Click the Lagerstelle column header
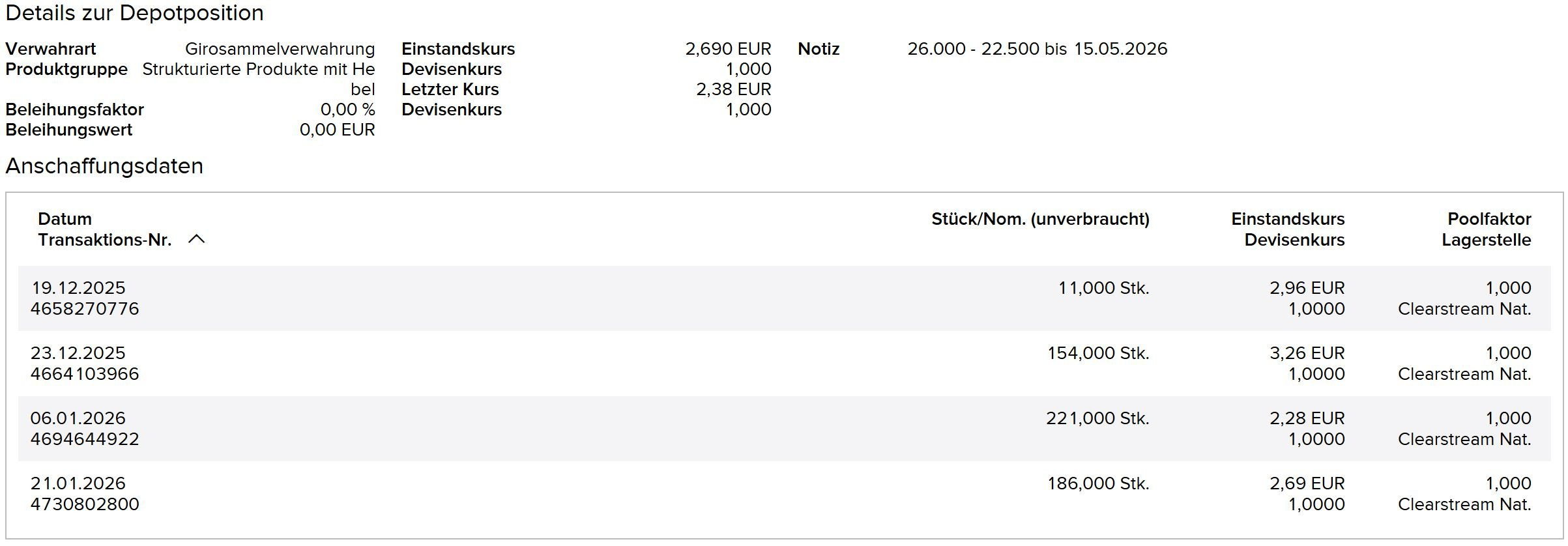This screenshot has height=546, width=1568. pos(1485,240)
